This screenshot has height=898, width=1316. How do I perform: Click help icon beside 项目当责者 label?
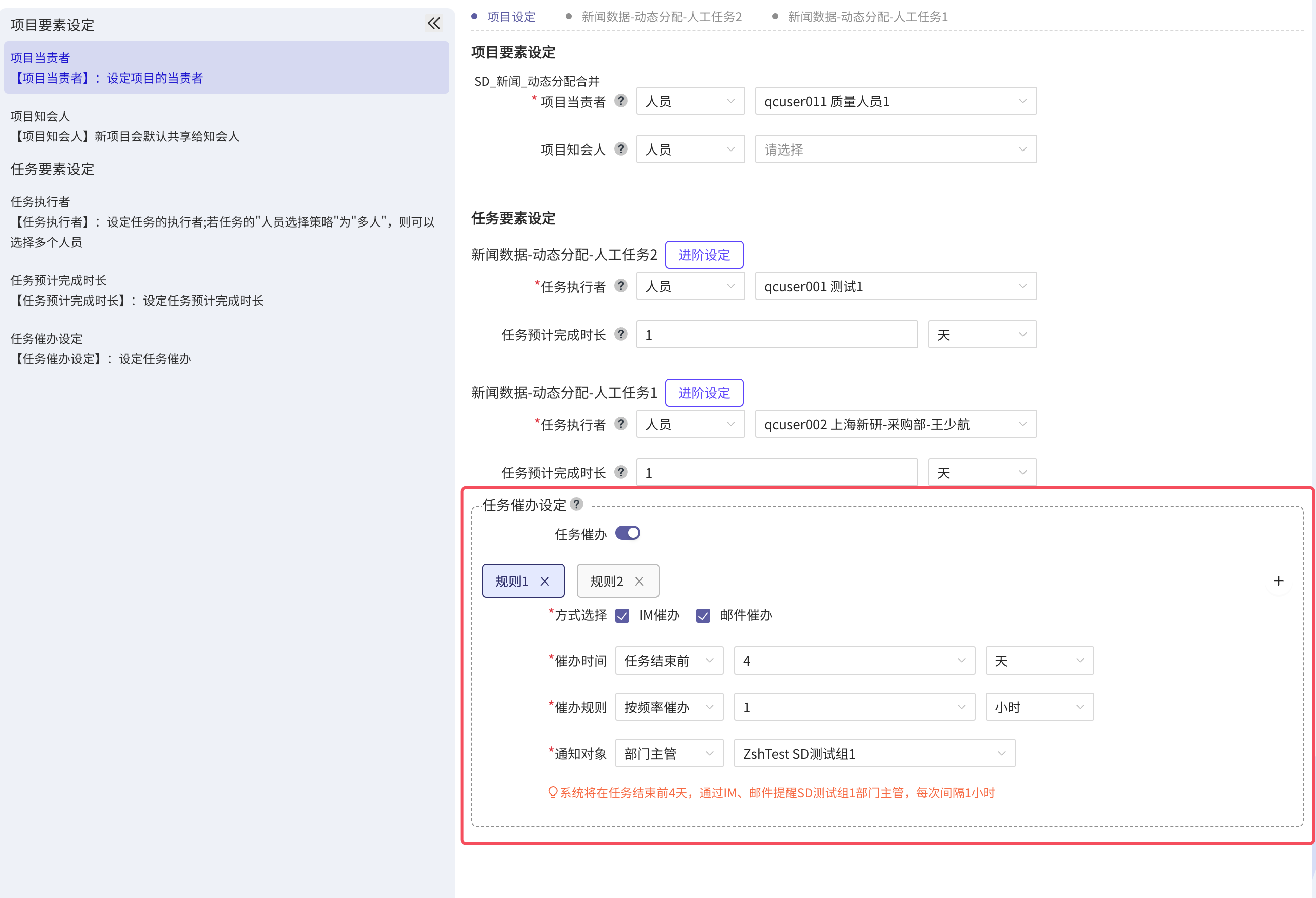621,101
